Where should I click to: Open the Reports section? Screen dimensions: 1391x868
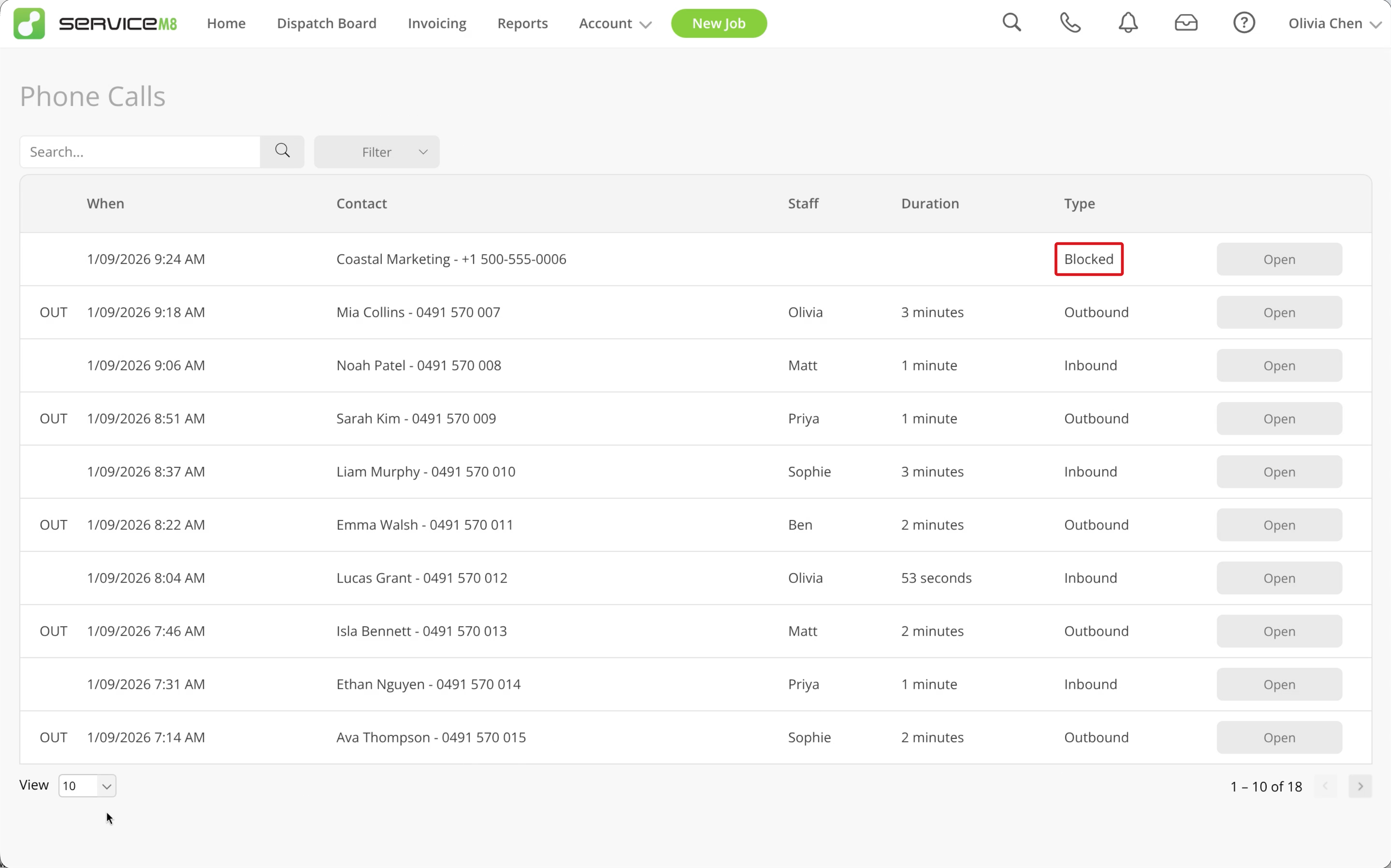tap(522, 23)
